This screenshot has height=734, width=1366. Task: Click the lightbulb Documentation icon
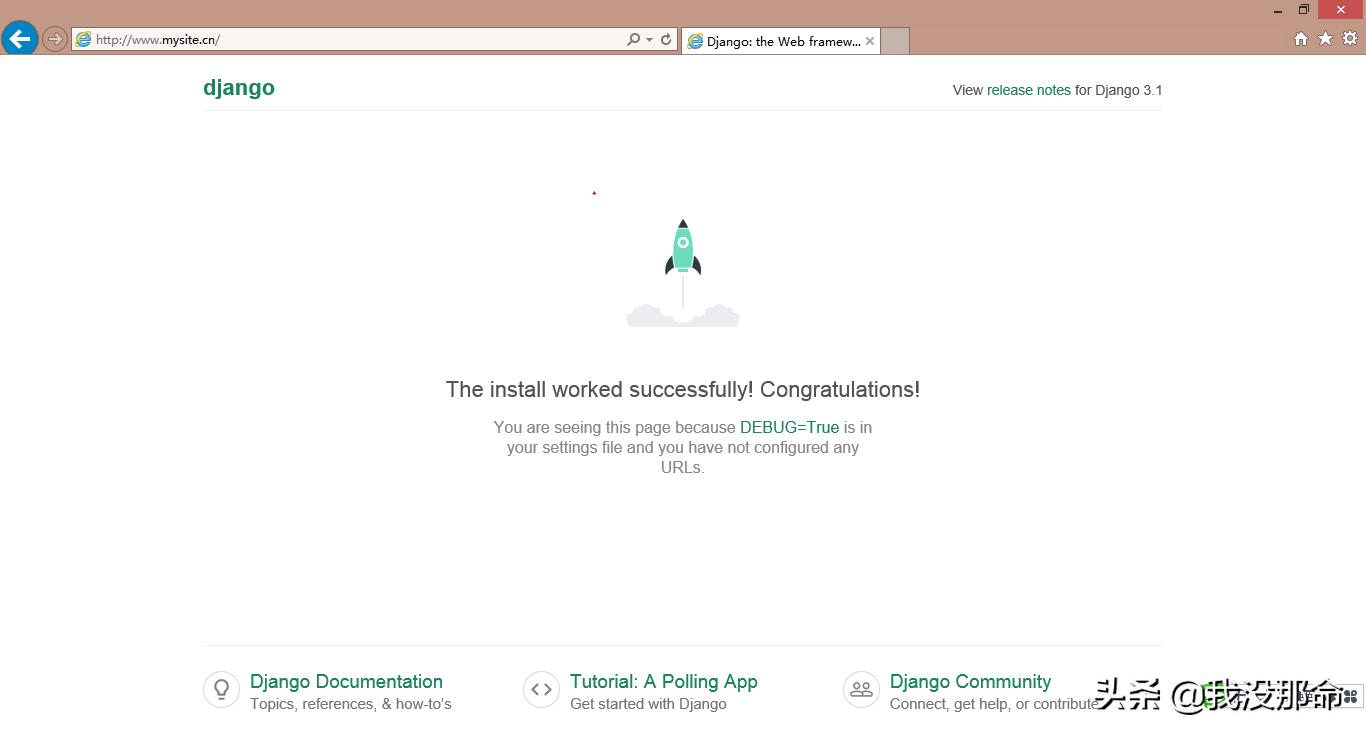pos(222,689)
